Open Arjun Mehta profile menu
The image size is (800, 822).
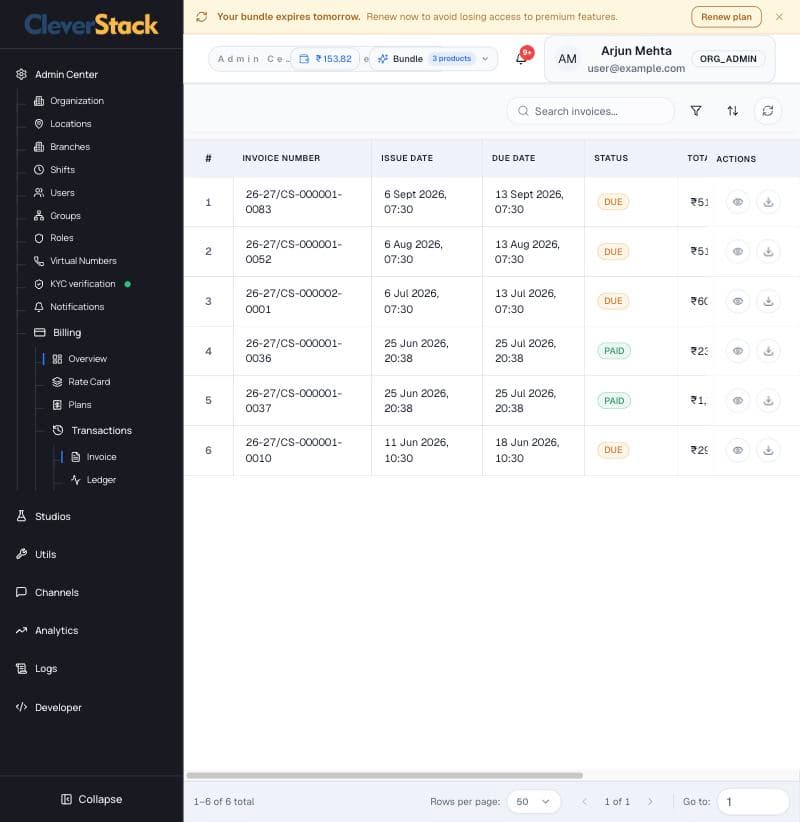click(x=660, y=59)
